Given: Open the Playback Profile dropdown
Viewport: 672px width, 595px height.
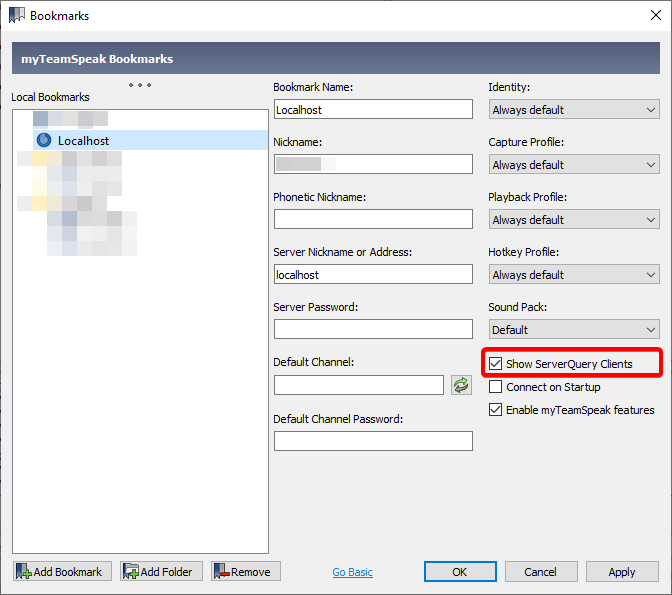Looking at the screenshot, I should pyautogui.click(x=574, y=220).
